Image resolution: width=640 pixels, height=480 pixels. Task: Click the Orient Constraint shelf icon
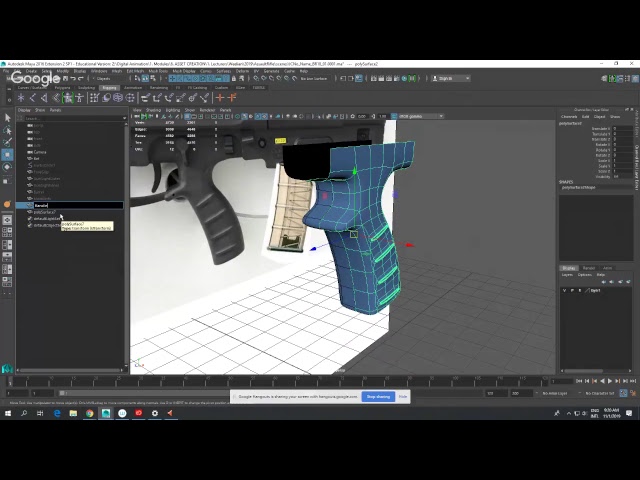169,98
